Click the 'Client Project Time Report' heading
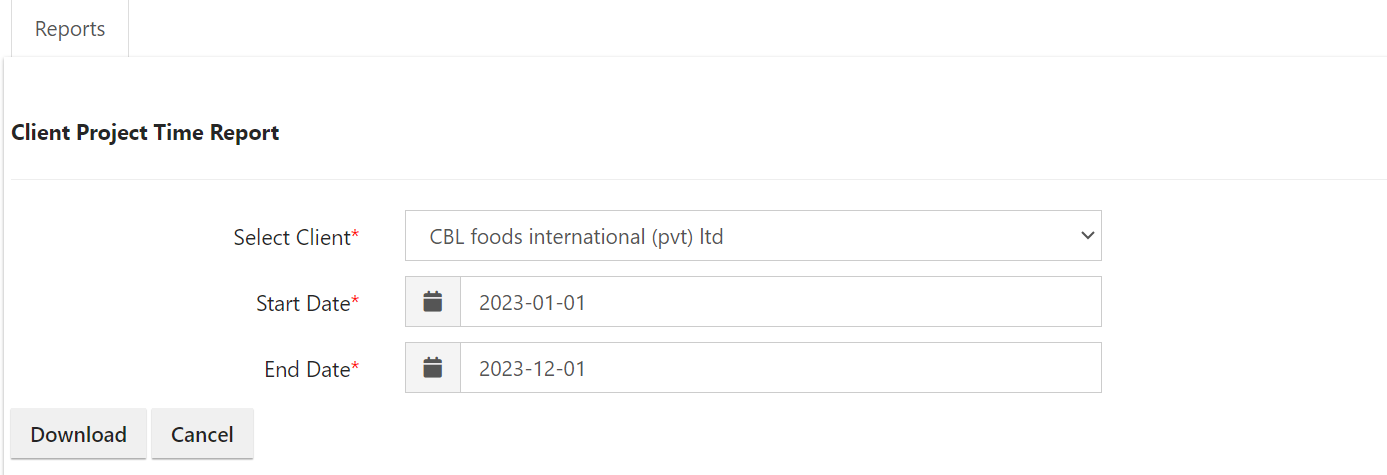Screen dimensions: 1387x475 click(145, 132)
